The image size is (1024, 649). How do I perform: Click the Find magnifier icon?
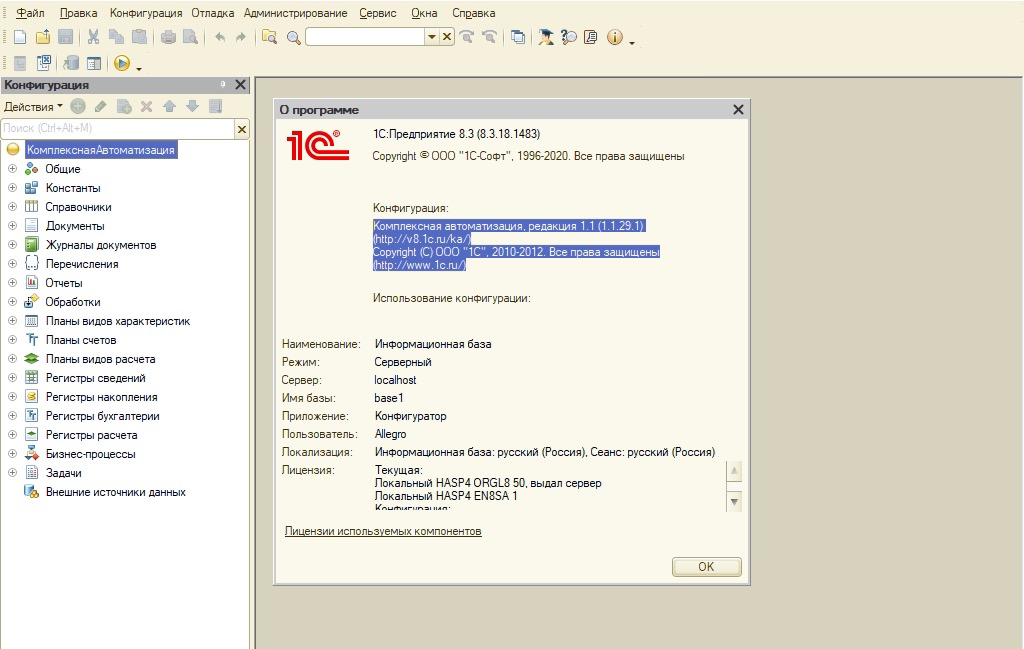tap(294, 38)
